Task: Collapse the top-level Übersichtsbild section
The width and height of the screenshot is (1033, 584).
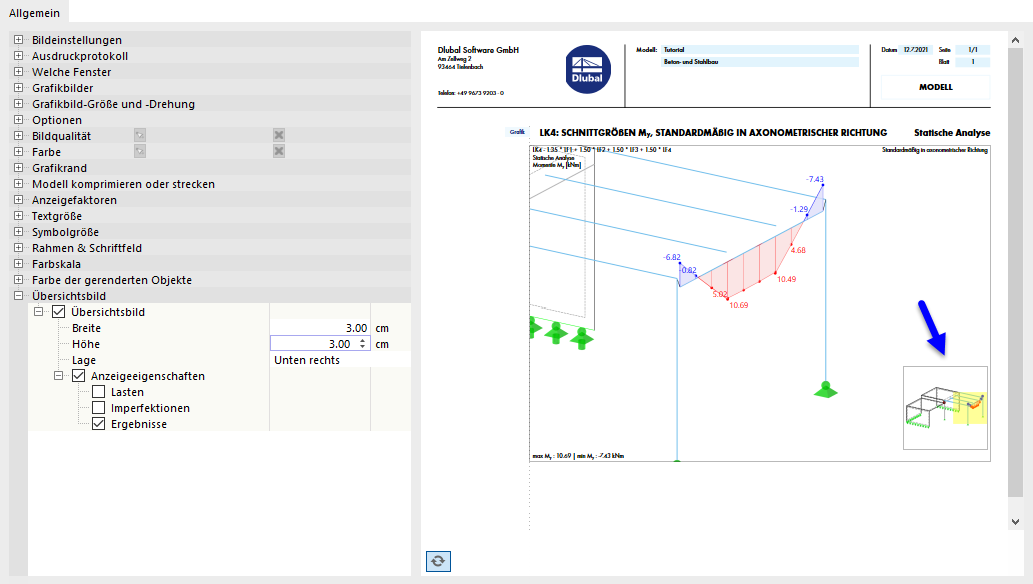Action: click(x=18, y=295)
